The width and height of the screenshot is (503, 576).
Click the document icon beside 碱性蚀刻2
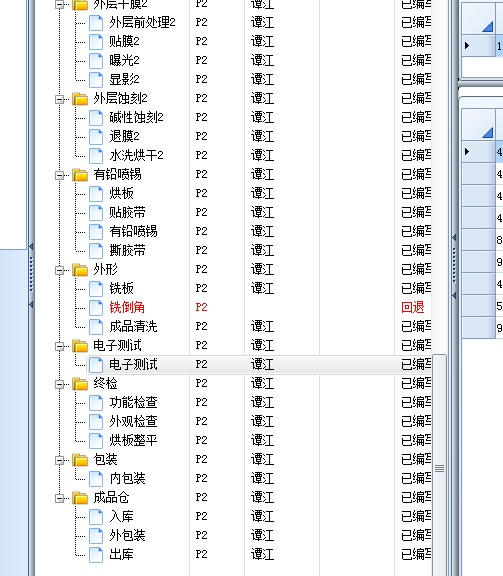coord(96,118)
